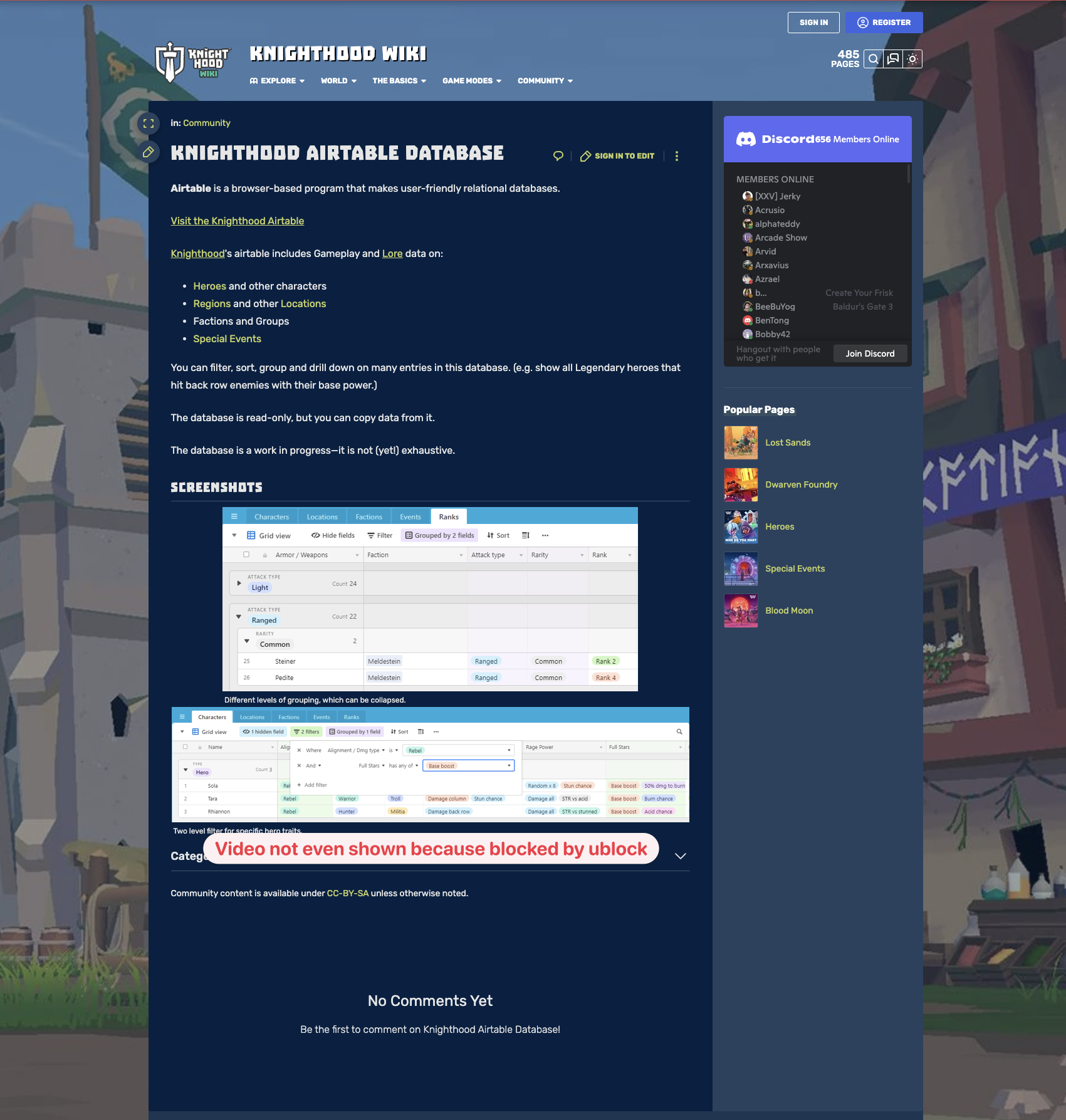Open the three-dot more options menu
Image resolution: width=1066 pixels, height=1120 pixels.
[x=676, y=156]
